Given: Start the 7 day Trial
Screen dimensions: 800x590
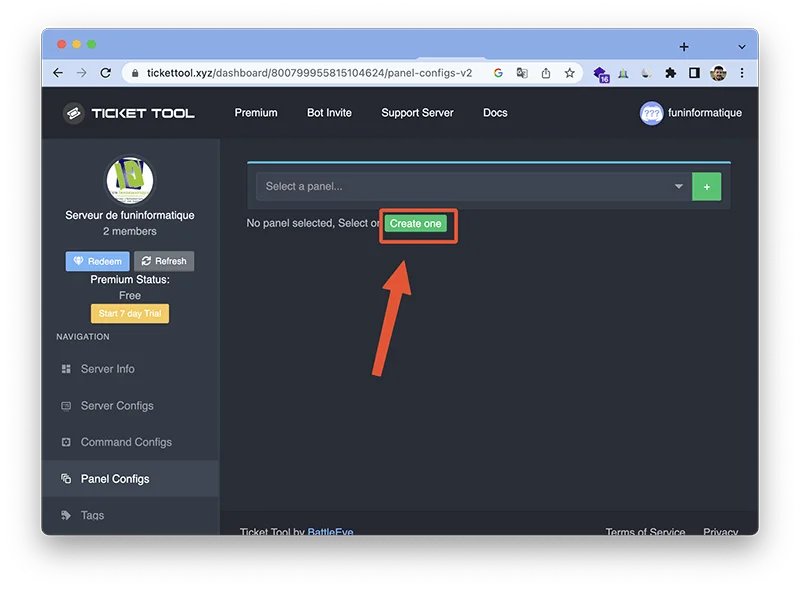Looking at the screenshot, I should pyautogui.click(x=129, y=313).
